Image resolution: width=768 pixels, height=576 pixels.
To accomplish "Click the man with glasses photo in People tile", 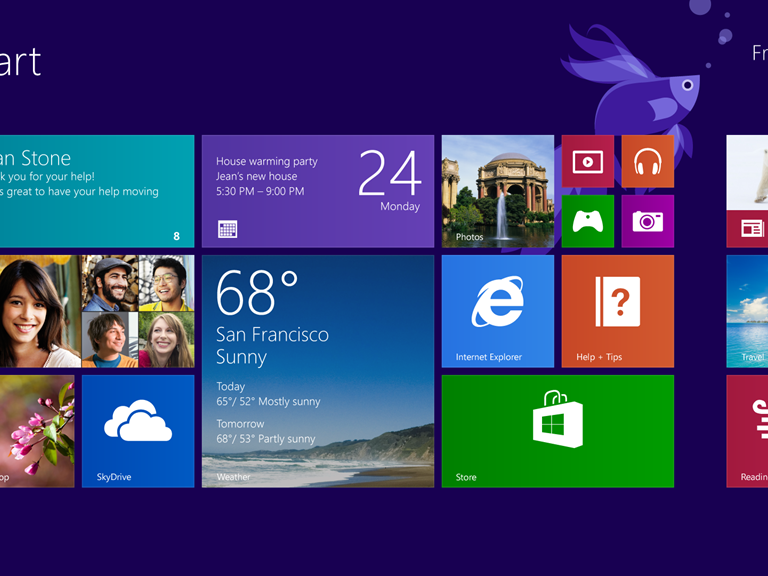I will coord(167,283).
